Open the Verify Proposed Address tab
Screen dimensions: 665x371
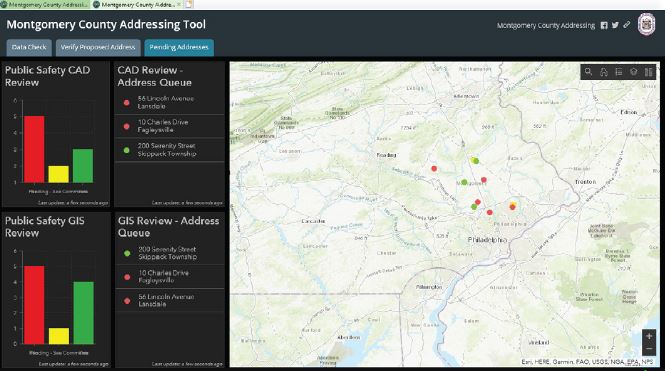[98, 47]
